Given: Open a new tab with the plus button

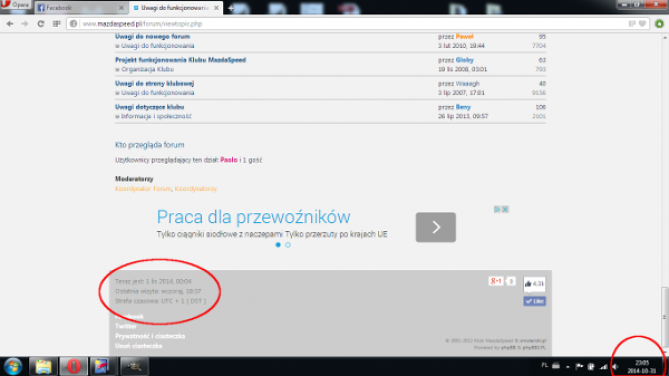Looking at the screenshot, I should click(231, 8).
